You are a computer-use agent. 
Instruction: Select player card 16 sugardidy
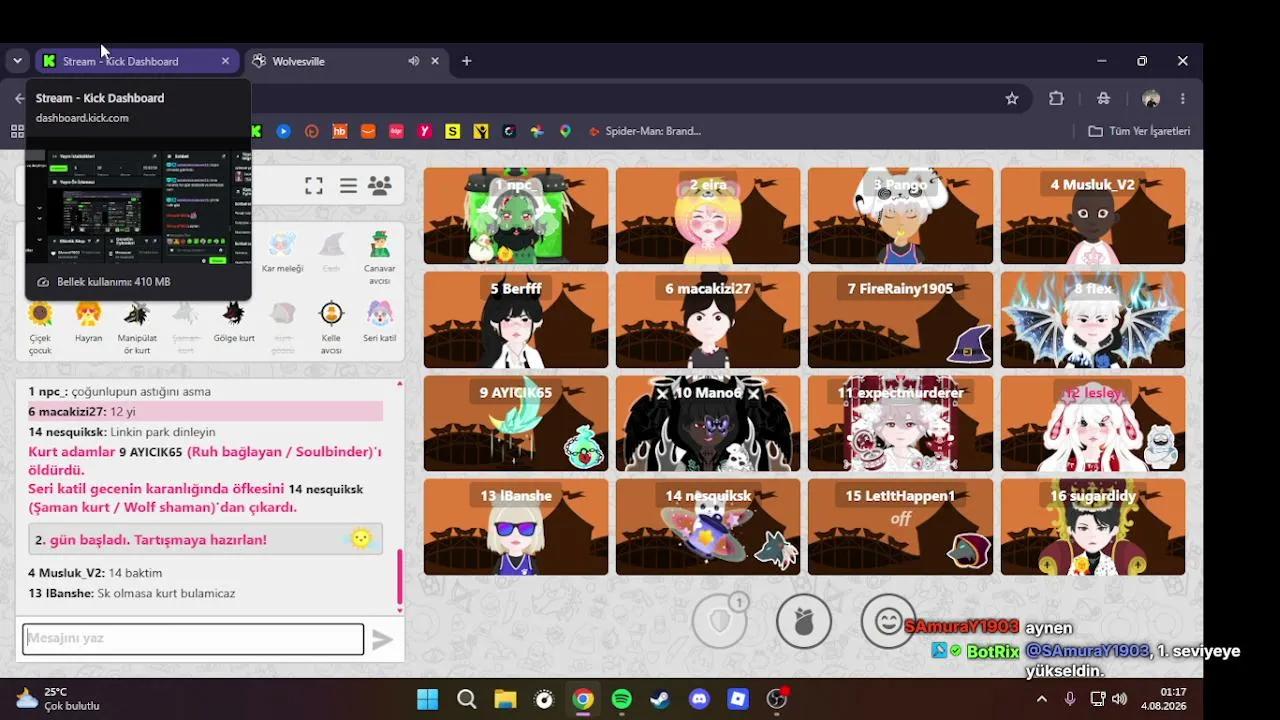1093,527
